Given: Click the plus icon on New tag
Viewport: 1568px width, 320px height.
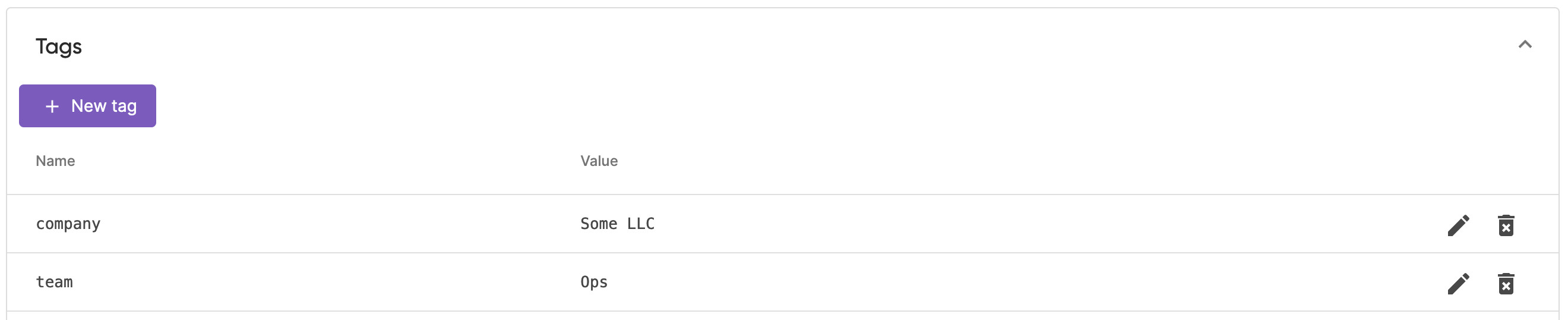Looking at the screenshot, I should pyautogui.click(x=52, y=106).
